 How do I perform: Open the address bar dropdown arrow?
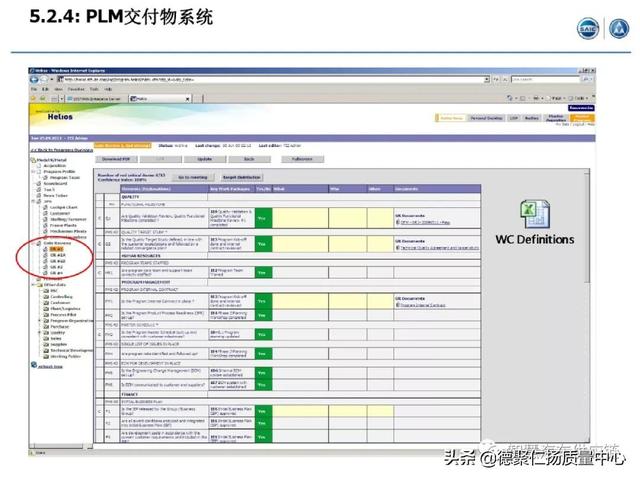487,79
